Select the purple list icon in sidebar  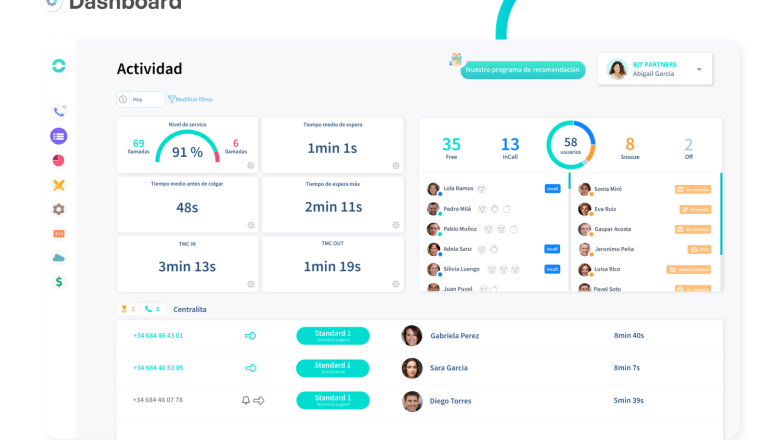tap(59, 136)
